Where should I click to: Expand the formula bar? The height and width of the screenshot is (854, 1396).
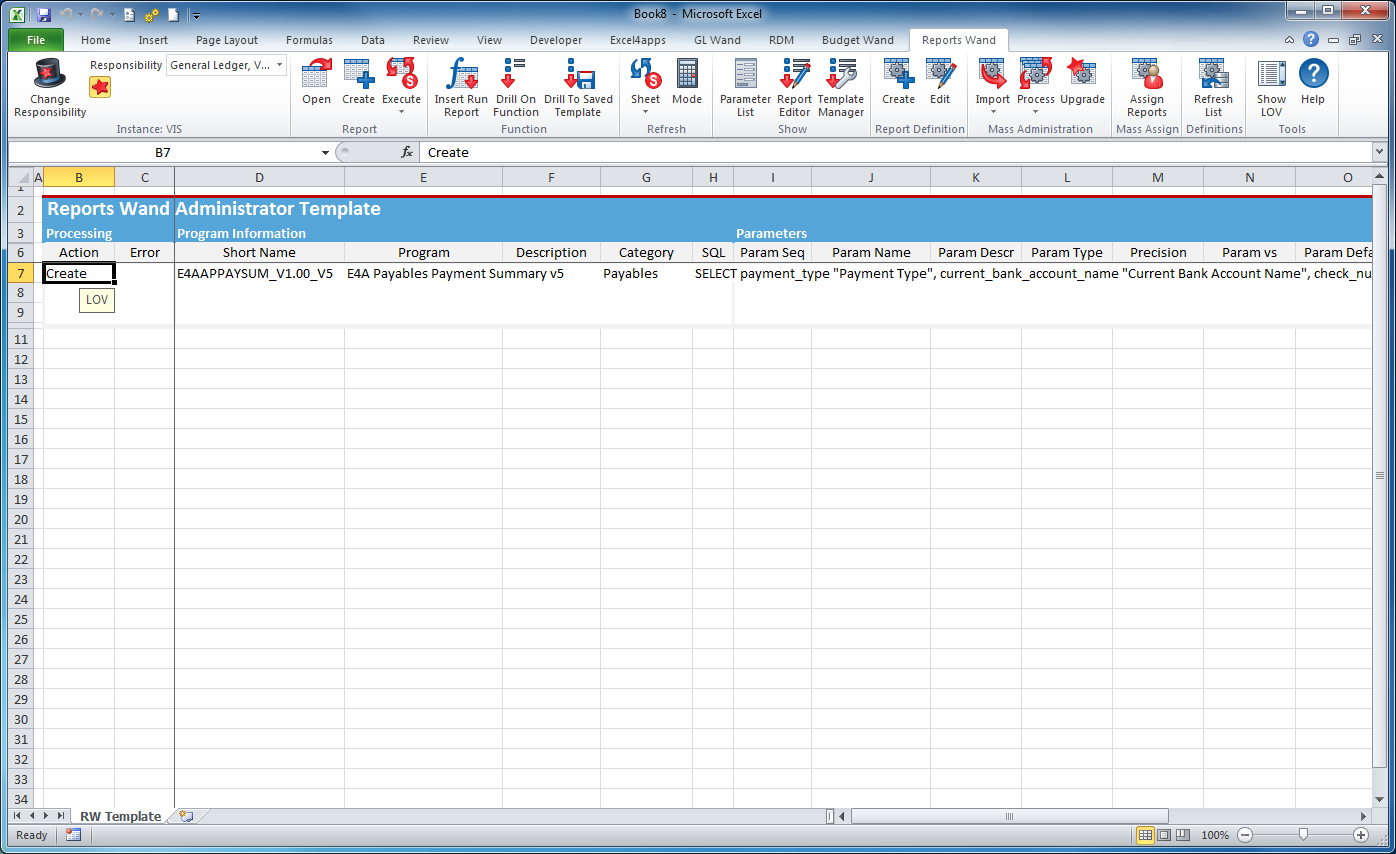(x=1380, y=152)
